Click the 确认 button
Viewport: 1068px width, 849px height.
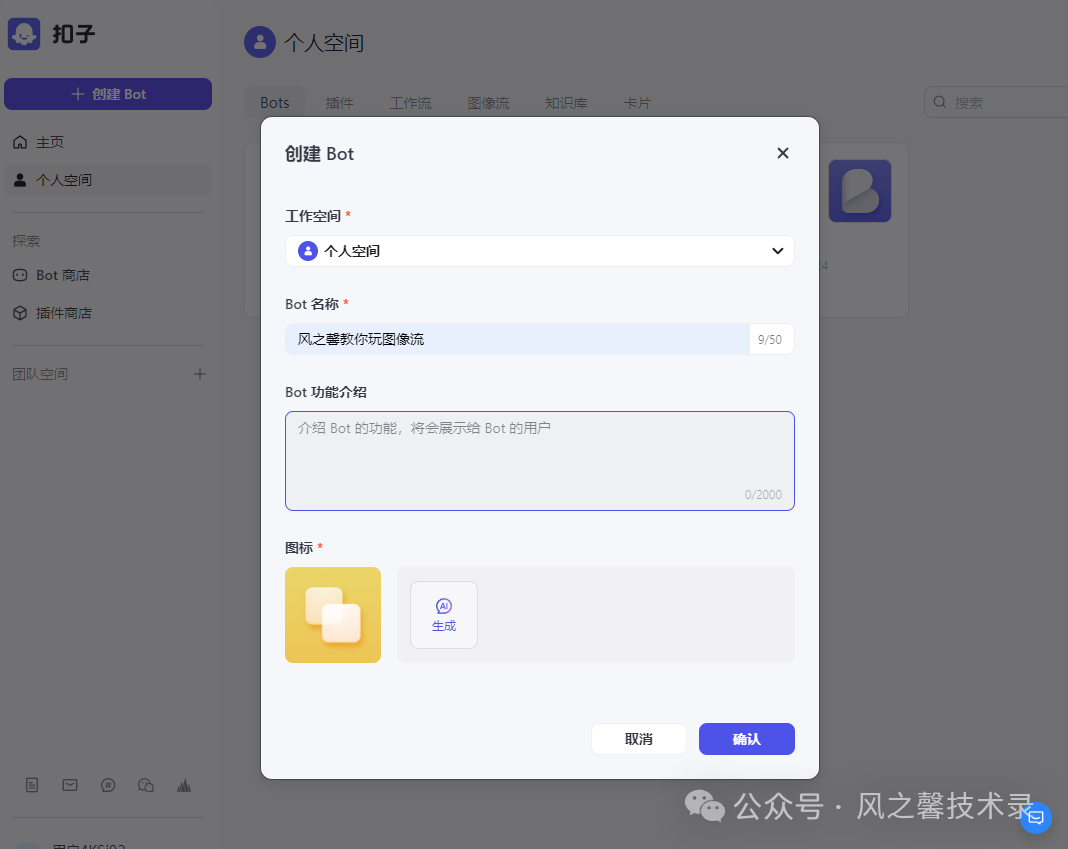tap(747, 739)
